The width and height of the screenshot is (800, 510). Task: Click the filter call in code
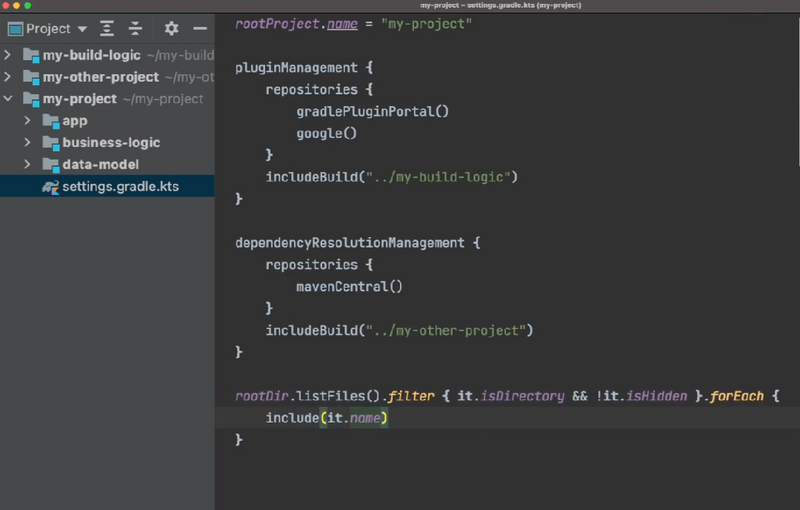411,396
